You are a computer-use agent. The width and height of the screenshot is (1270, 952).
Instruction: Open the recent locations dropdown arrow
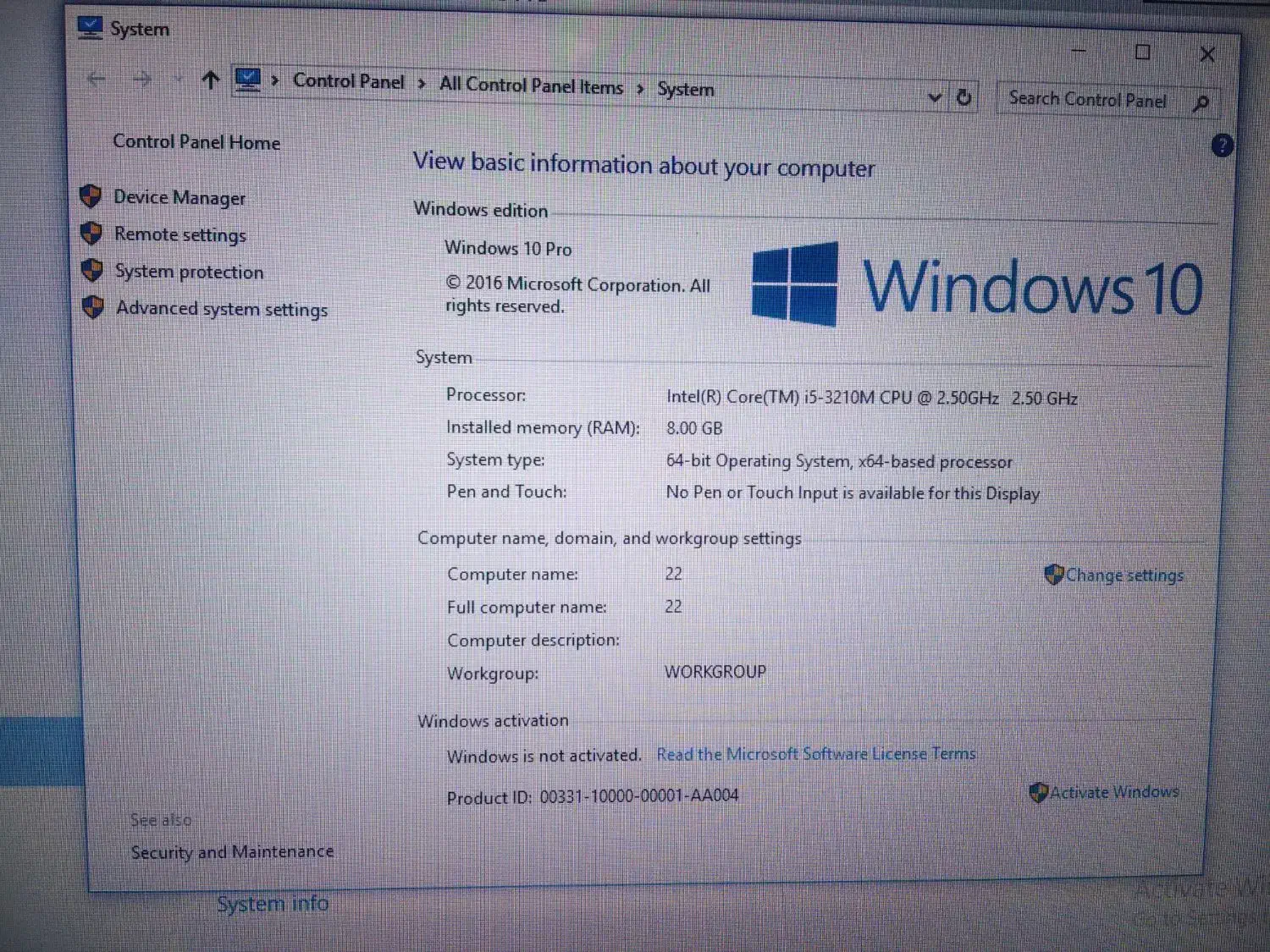[178, 80]
